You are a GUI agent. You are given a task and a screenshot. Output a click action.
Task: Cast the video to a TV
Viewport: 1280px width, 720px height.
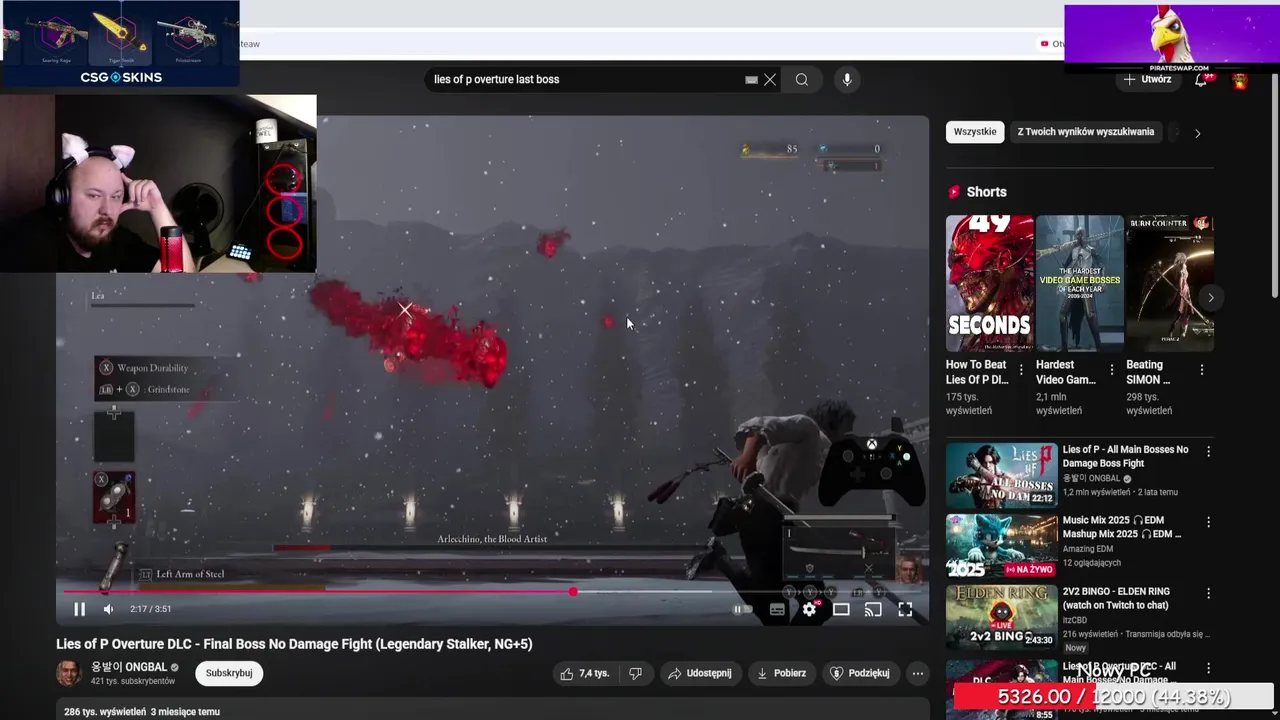point(873,609)
